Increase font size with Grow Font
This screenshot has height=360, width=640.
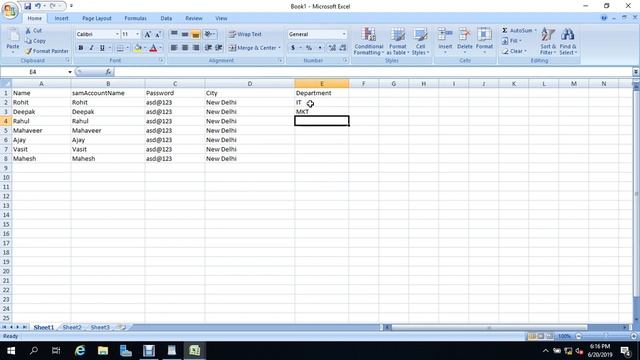[148, 34]
